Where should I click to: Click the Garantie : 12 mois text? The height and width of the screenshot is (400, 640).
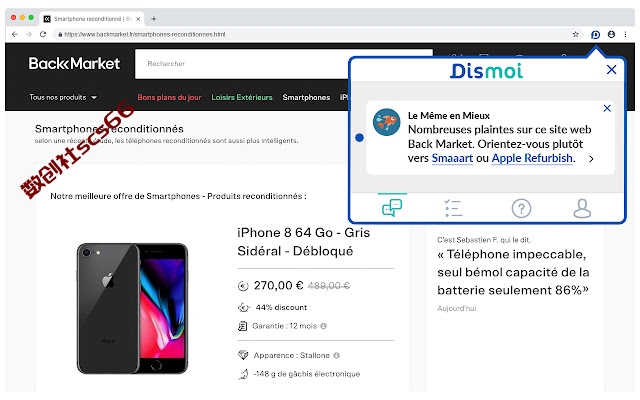point(284,326)
